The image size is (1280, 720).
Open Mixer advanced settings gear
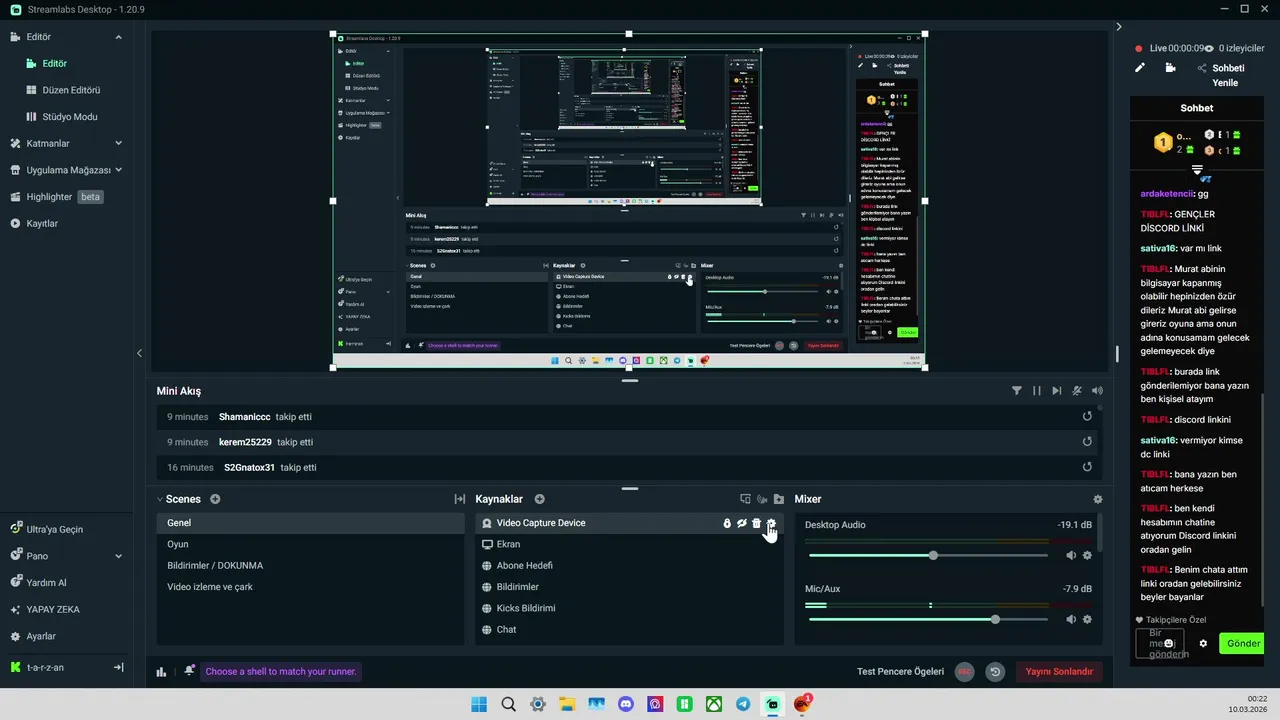coord(1098,499)
